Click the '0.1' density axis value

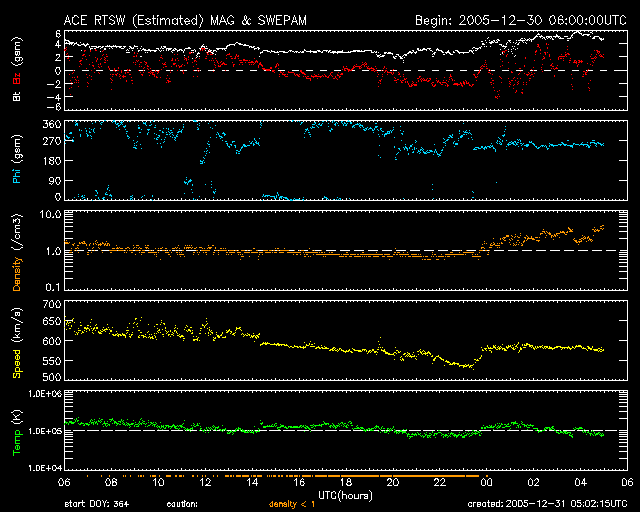(x=53, y=287)
